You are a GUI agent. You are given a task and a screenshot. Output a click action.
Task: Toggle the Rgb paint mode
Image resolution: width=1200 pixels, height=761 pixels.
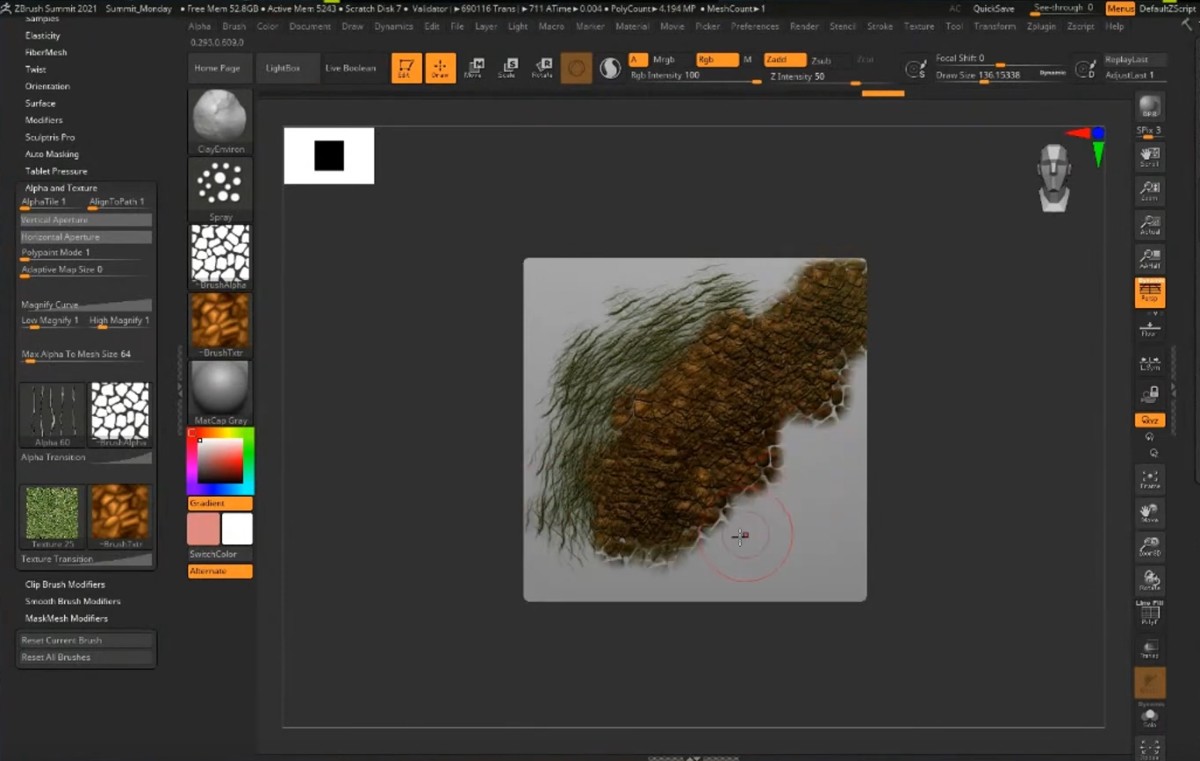[716, 60]
